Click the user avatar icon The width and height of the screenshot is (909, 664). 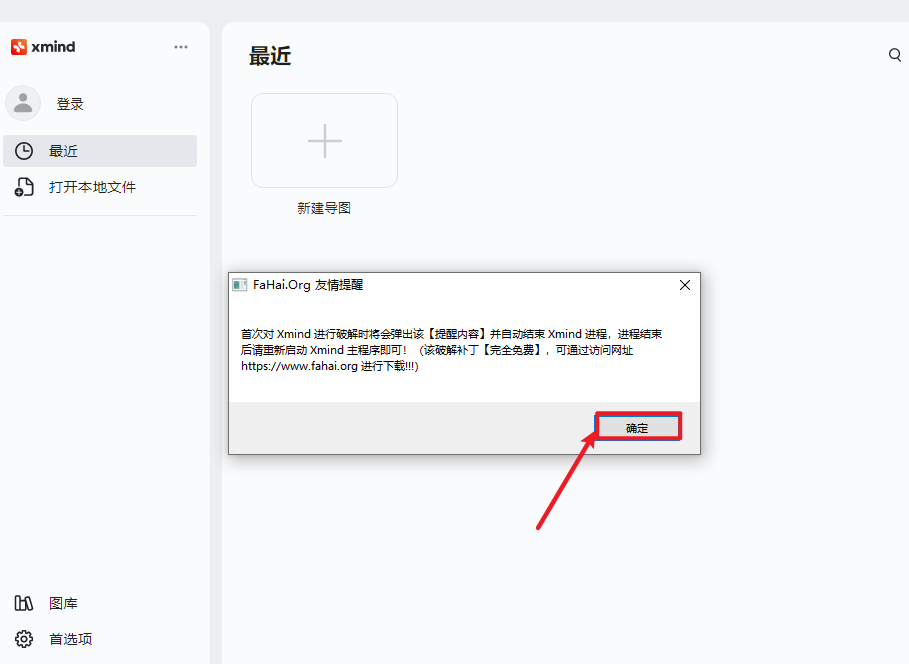(x=23, y=104)
